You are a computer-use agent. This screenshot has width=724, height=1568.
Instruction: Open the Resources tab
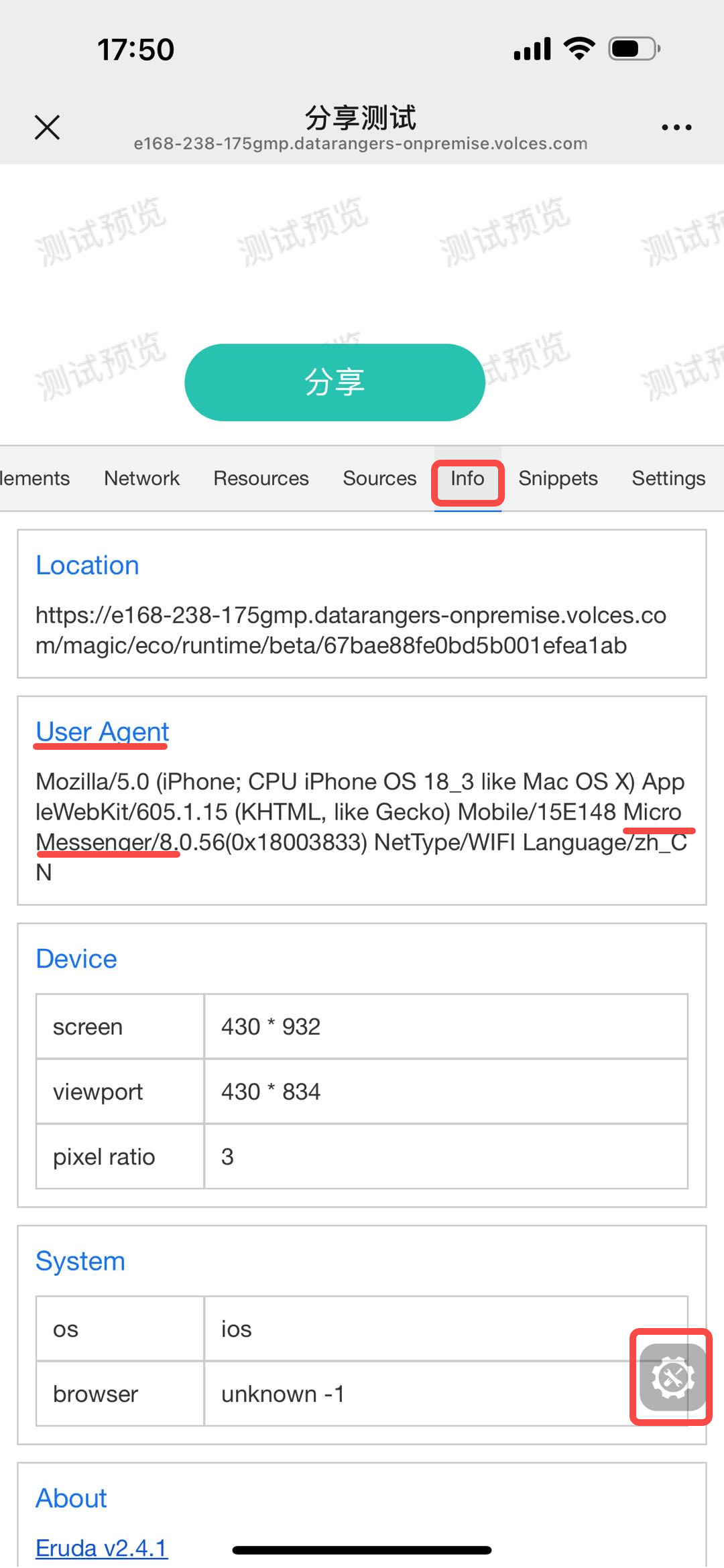[x=261, y=478]
